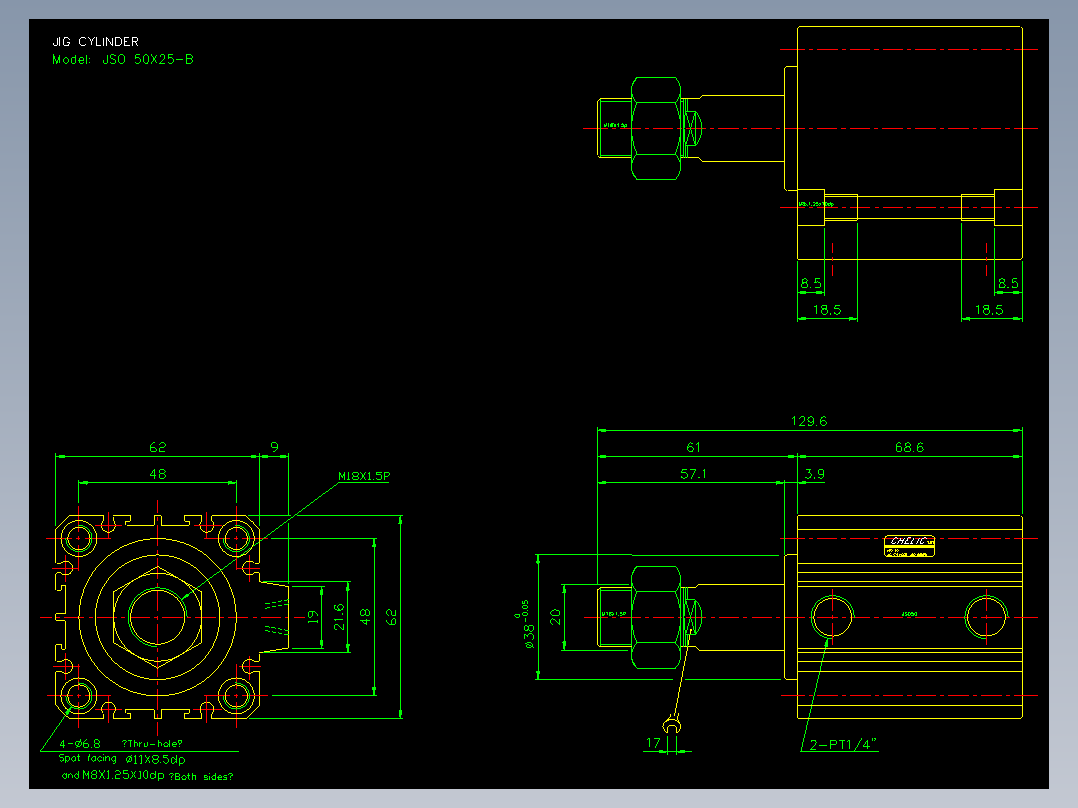The image size is (1078, 808).
Task: Click the 68.6 dimension value
Action: click(909, 448)
